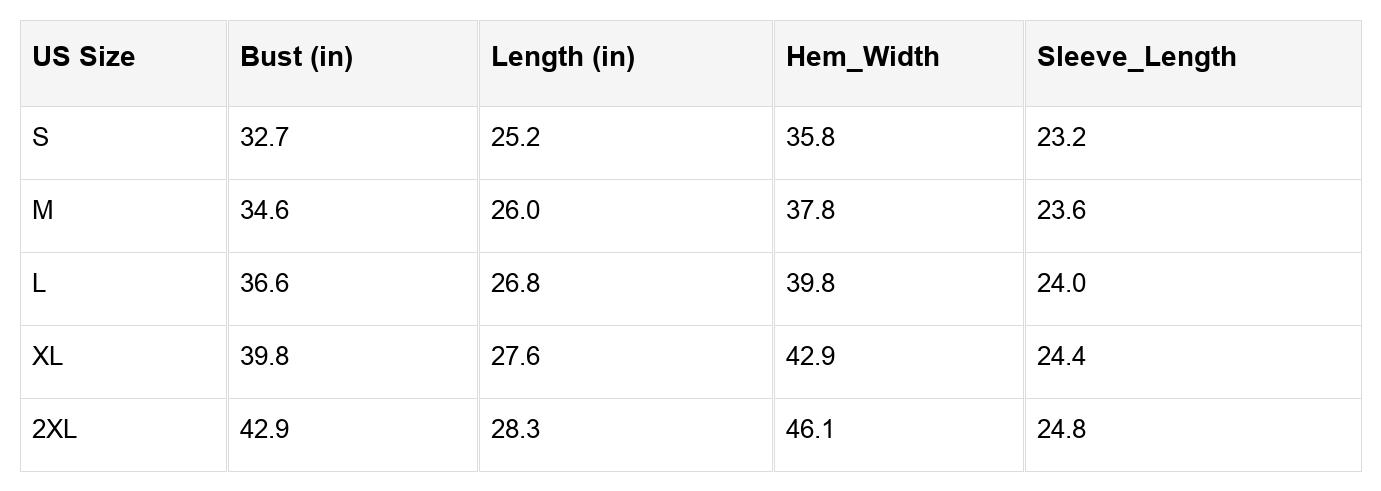Click hem width value 35.8 for S
The height and width of the screenshot is (491, 1381).
(810, 138)
